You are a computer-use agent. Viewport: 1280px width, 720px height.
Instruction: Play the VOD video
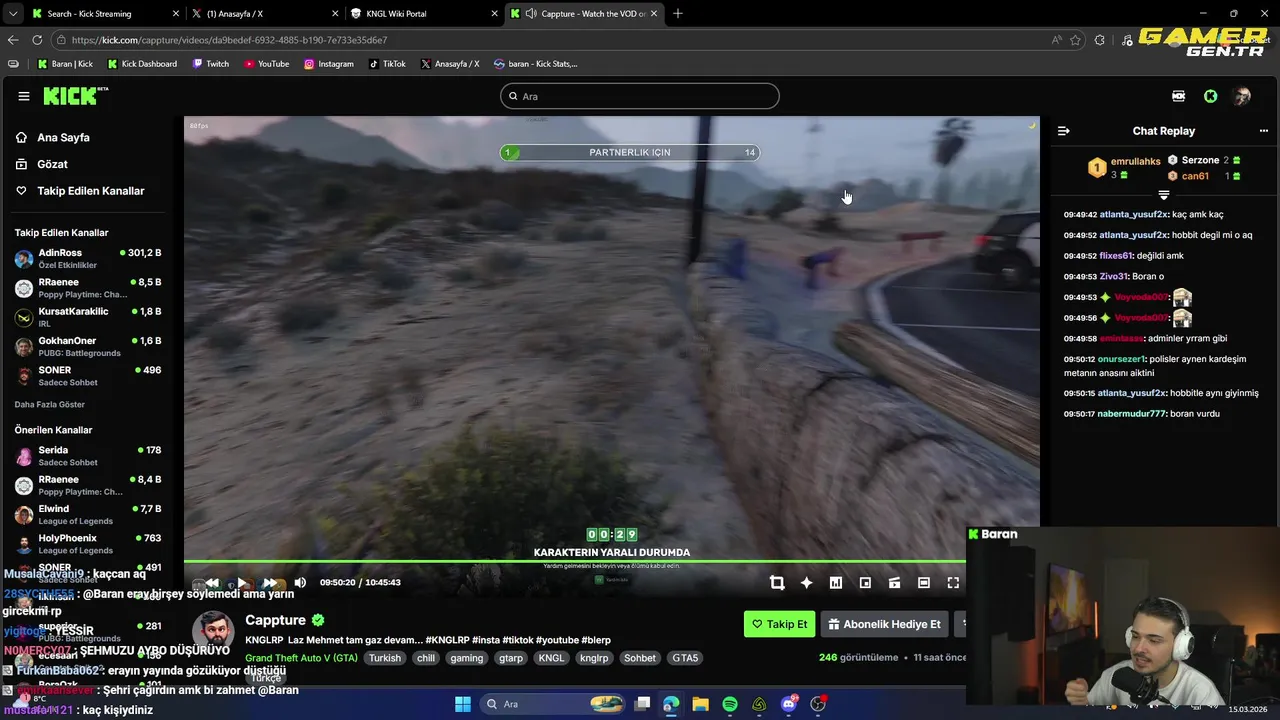click(241, 583)
